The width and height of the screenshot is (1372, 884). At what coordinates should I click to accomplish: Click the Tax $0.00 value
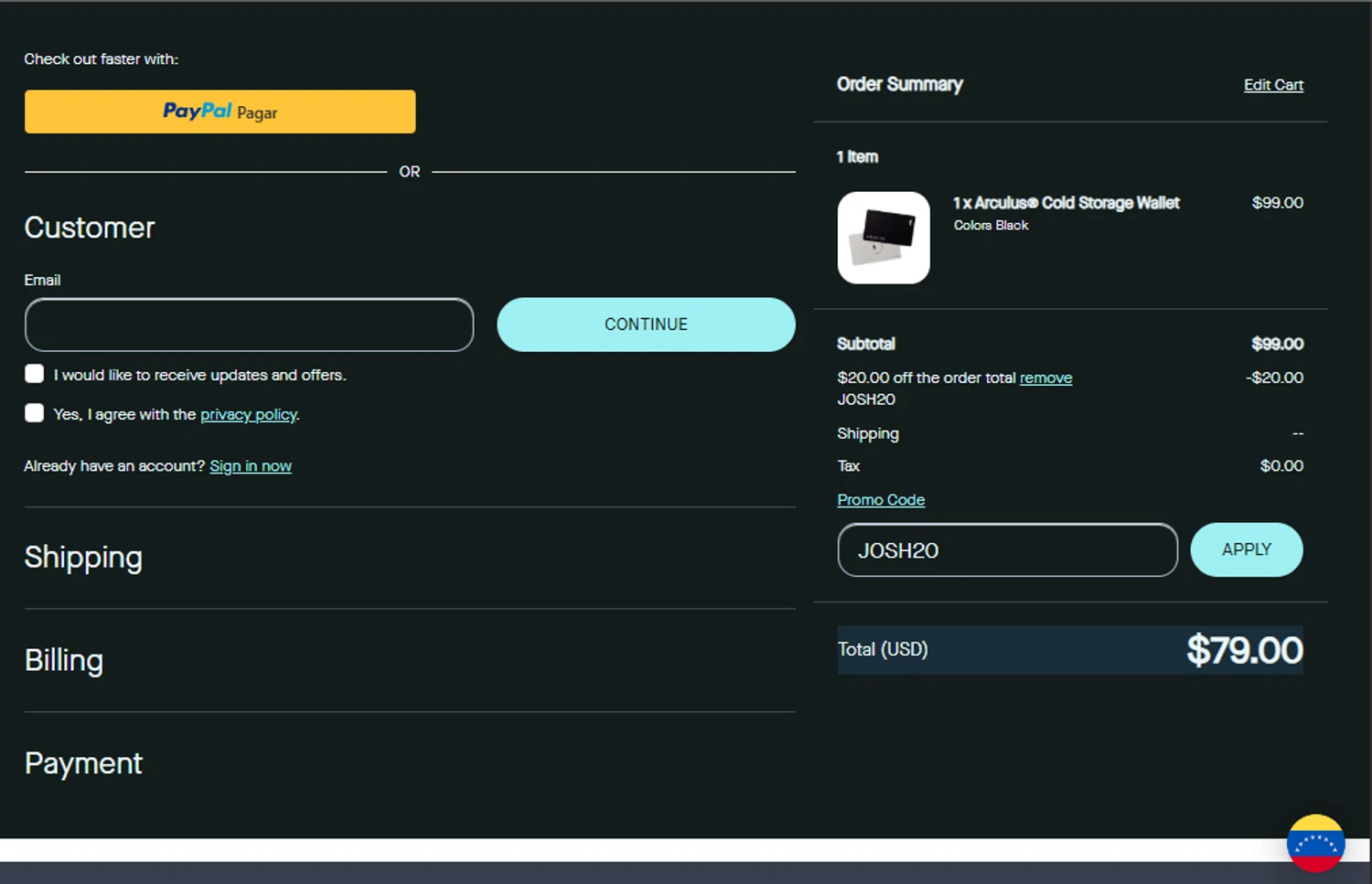[x=1281, y=466]
